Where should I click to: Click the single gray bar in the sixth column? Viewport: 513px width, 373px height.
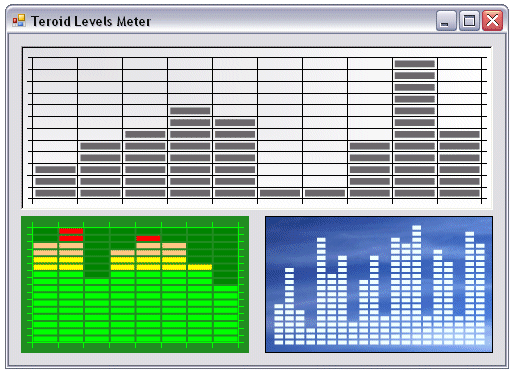point(280,193)
